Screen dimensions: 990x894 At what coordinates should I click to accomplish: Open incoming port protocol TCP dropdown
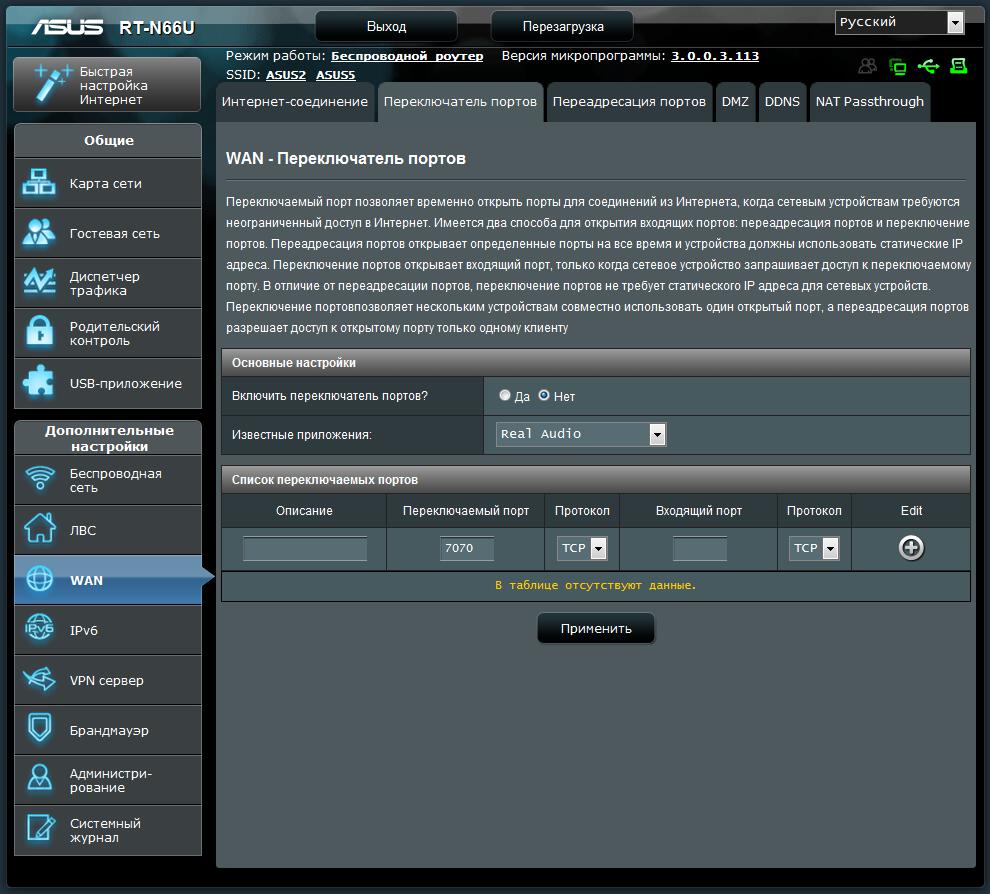814,548
